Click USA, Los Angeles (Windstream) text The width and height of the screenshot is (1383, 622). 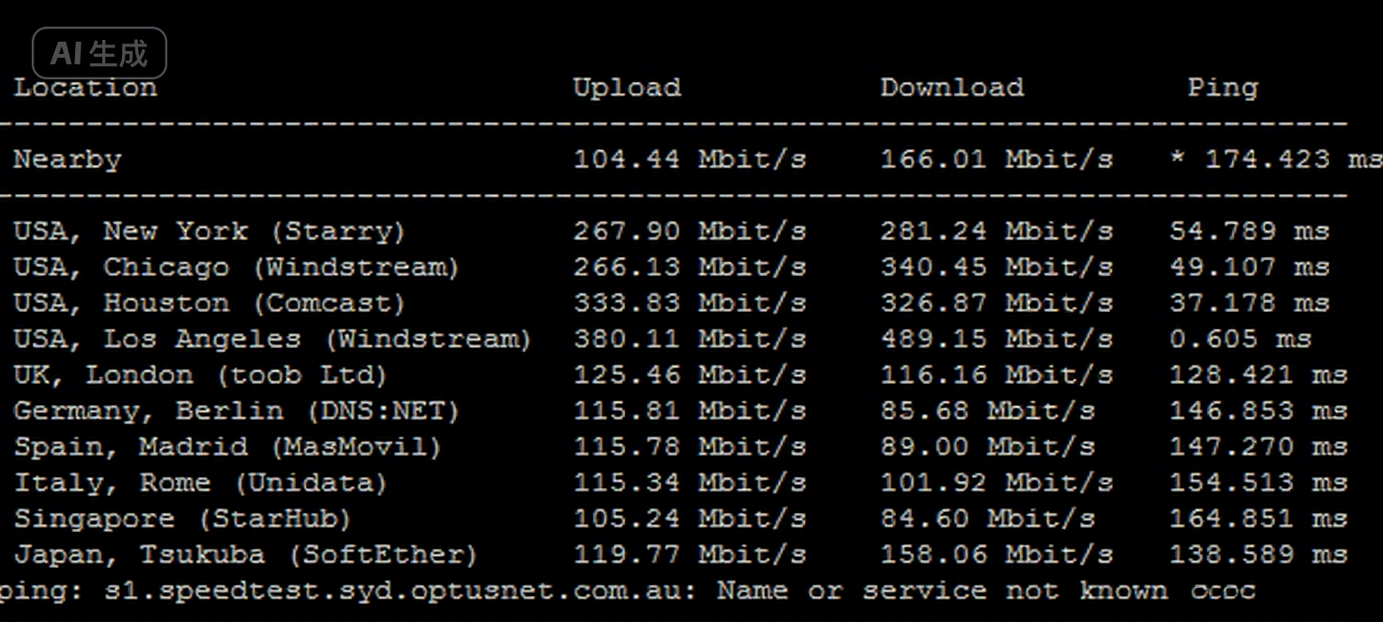point(272,340)
